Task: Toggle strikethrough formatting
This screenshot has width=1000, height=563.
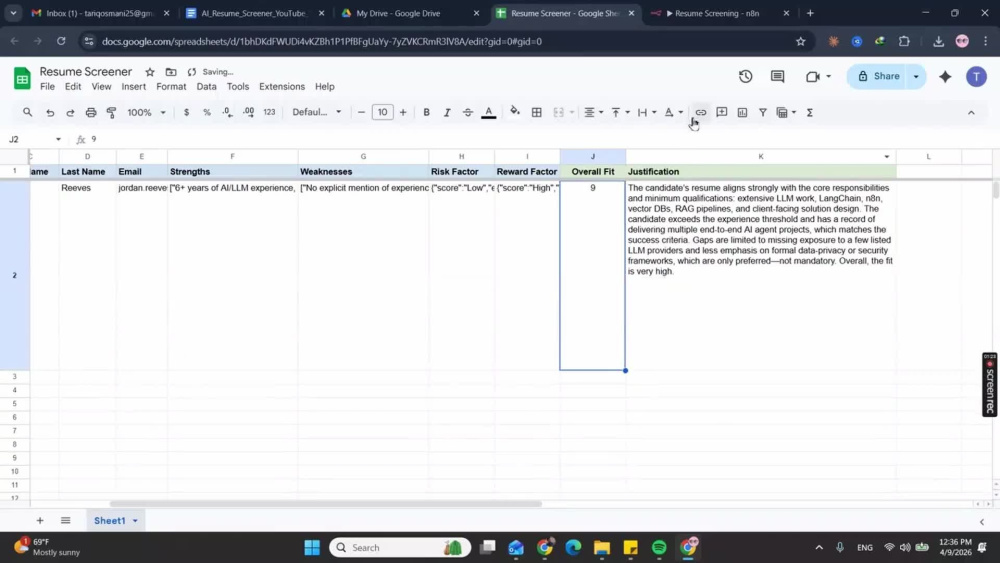Action: 467,112
